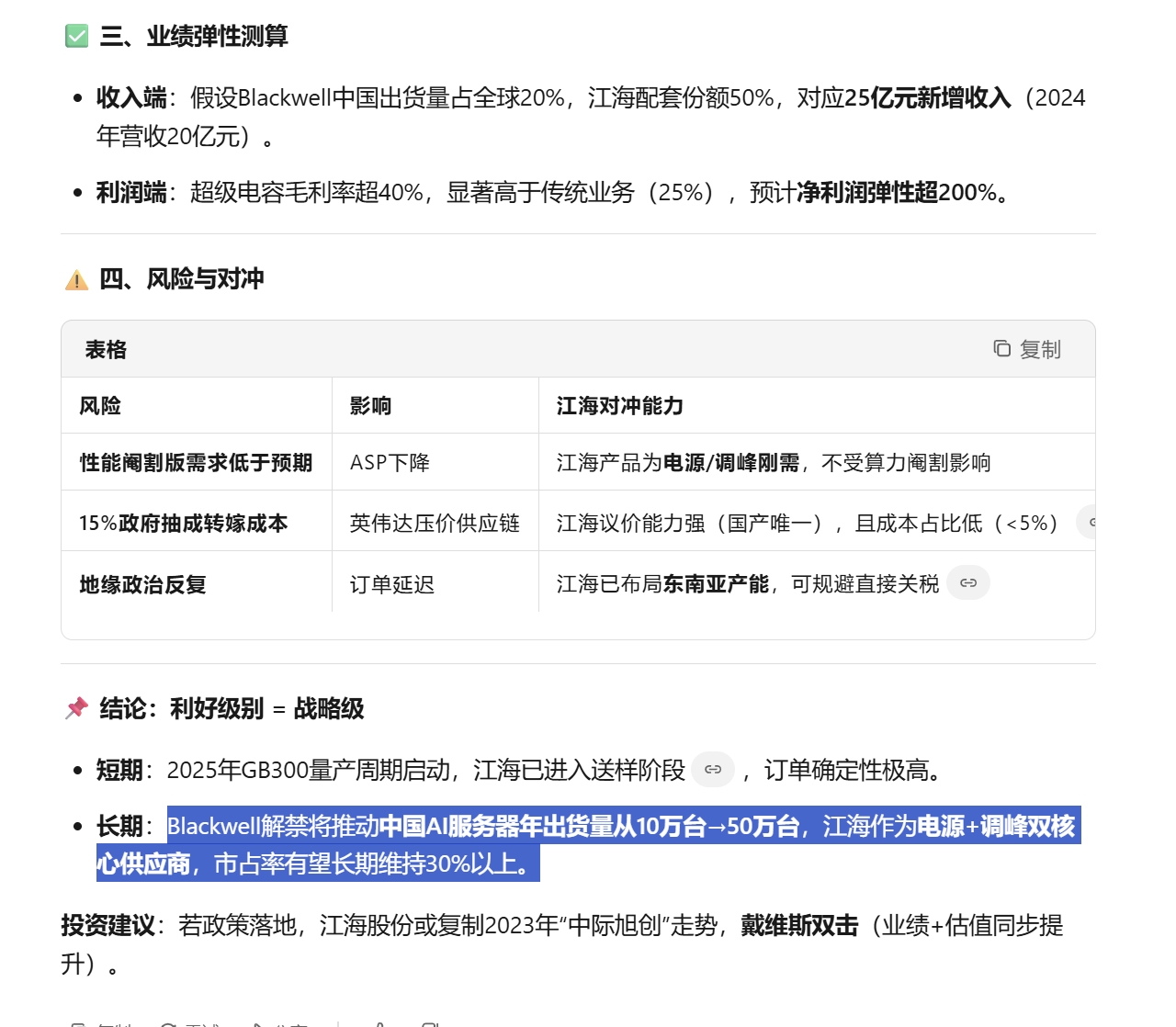1176x1027 pixels.
Task: Click the 订单延迟 cell
Action: 435,583
